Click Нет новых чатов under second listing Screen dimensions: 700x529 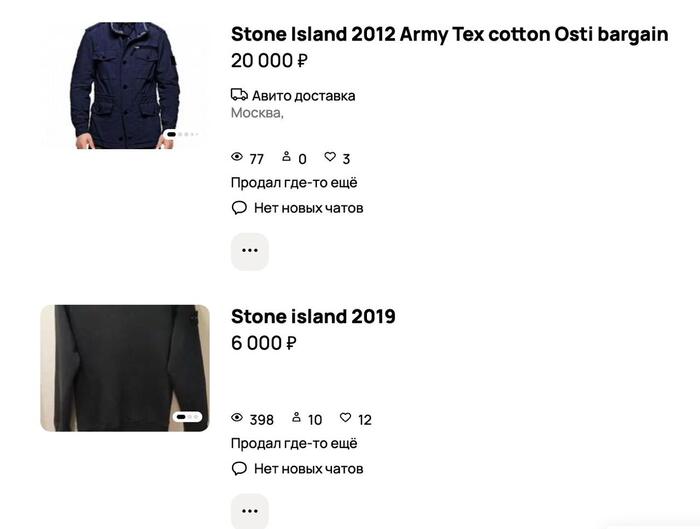pyautogui.click(x=308, y=468)
